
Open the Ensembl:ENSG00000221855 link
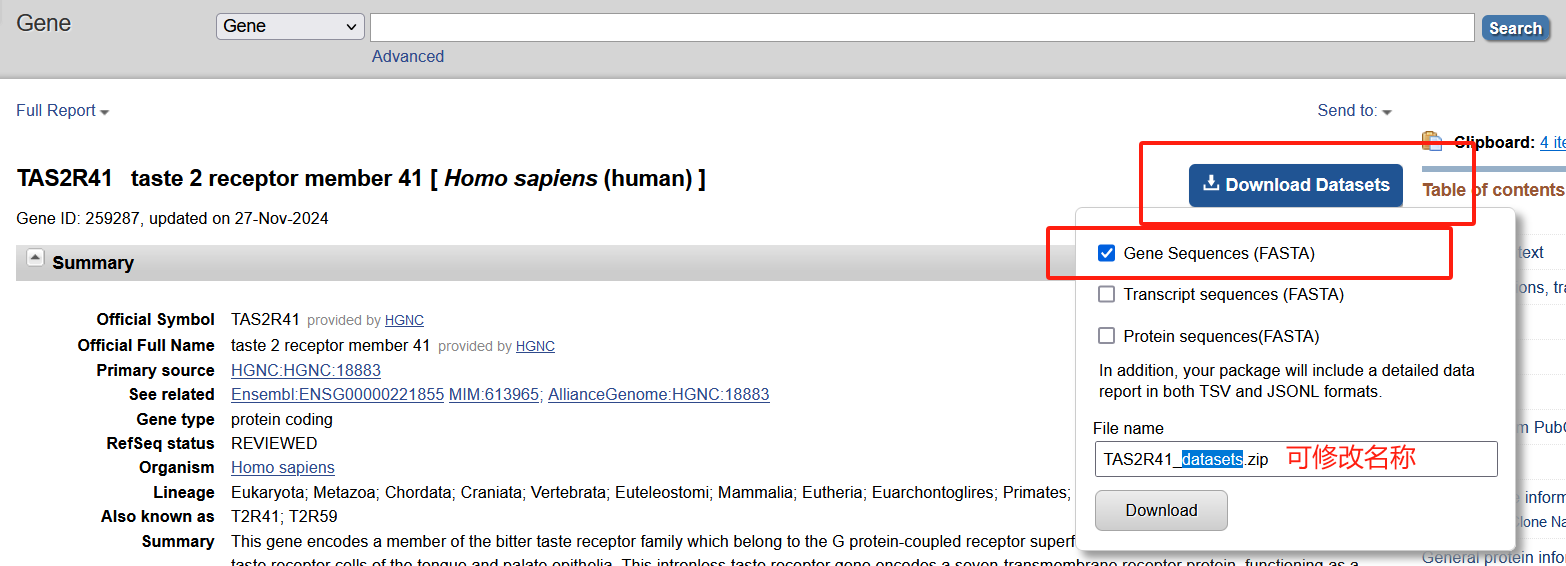[337, 394]
